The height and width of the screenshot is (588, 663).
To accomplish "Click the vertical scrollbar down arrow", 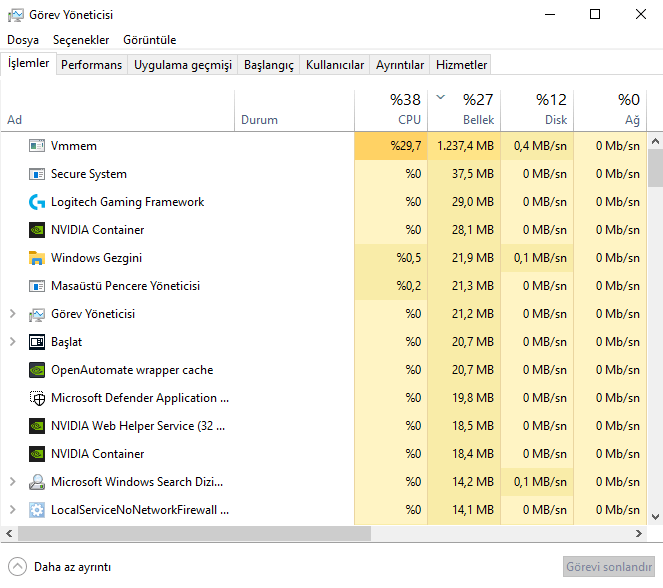I will 655,517.
